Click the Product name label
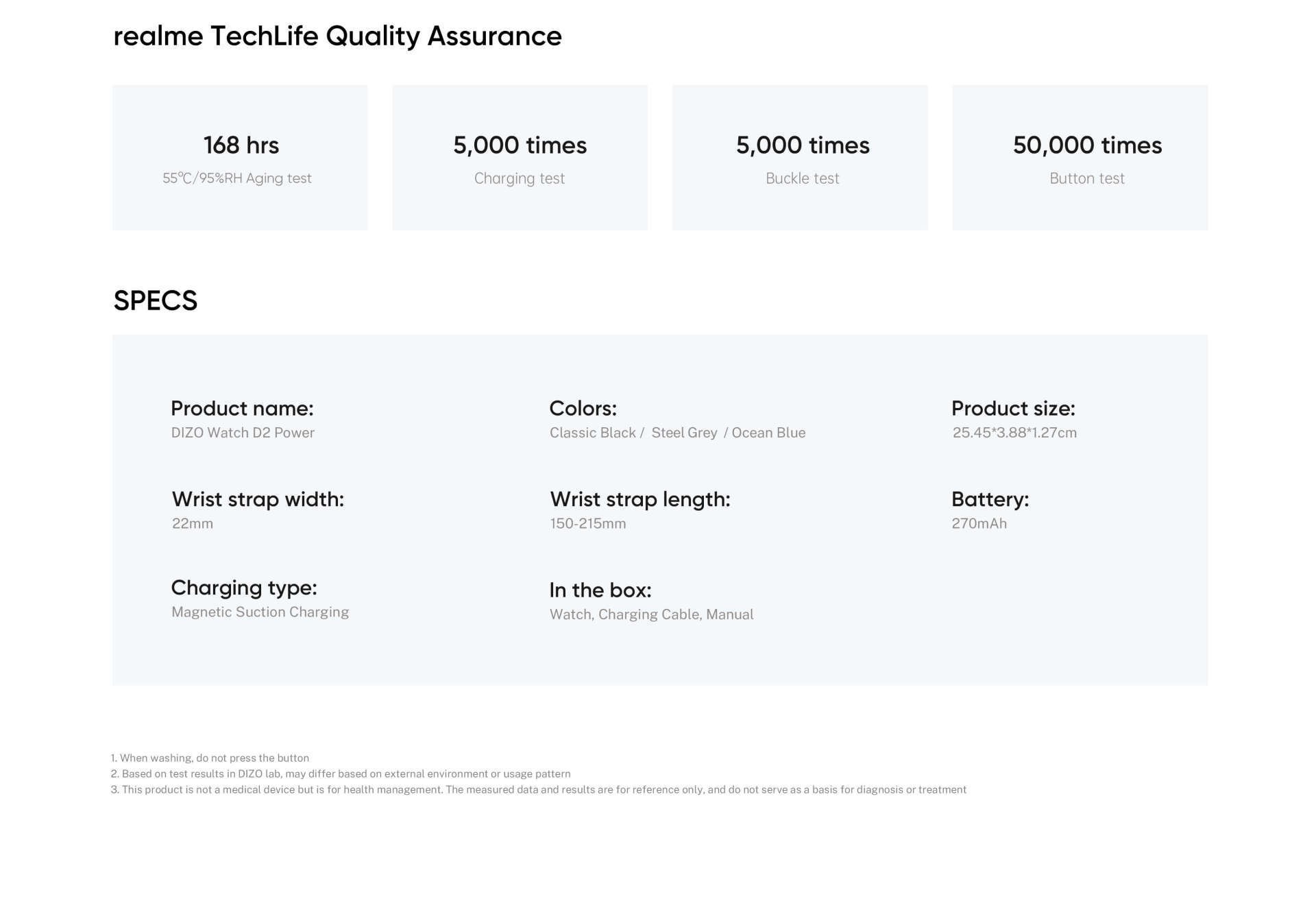The width and height of the screenshot is (1316, 897). coord(242,409)
